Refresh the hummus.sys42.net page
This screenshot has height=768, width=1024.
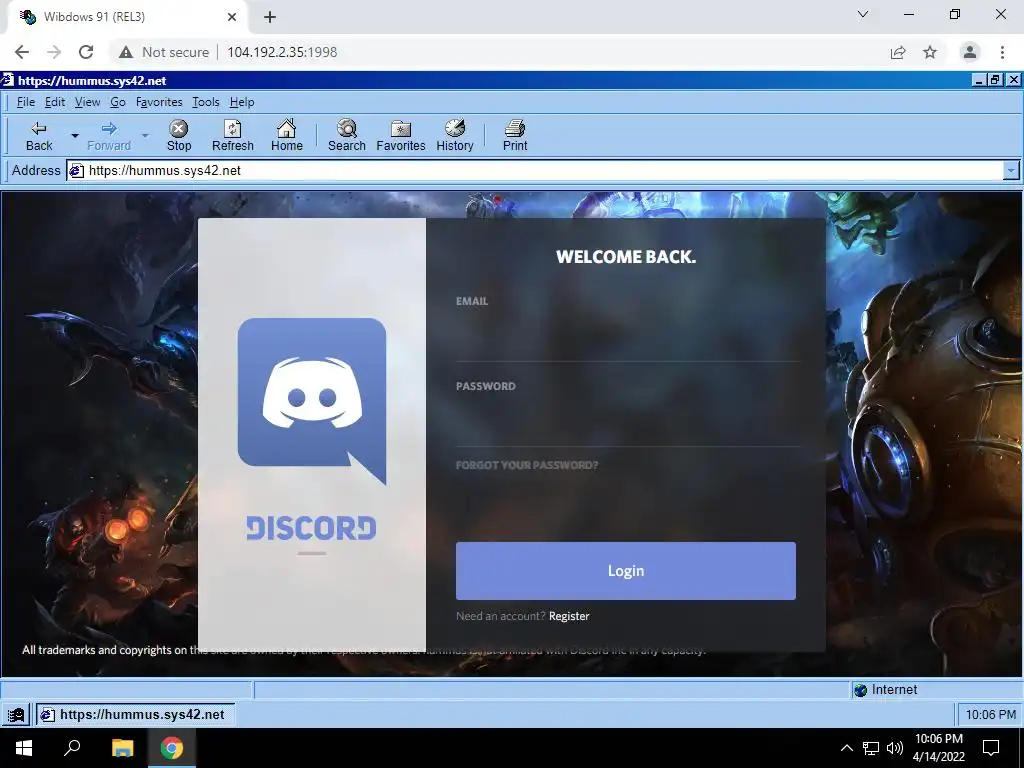232,136
